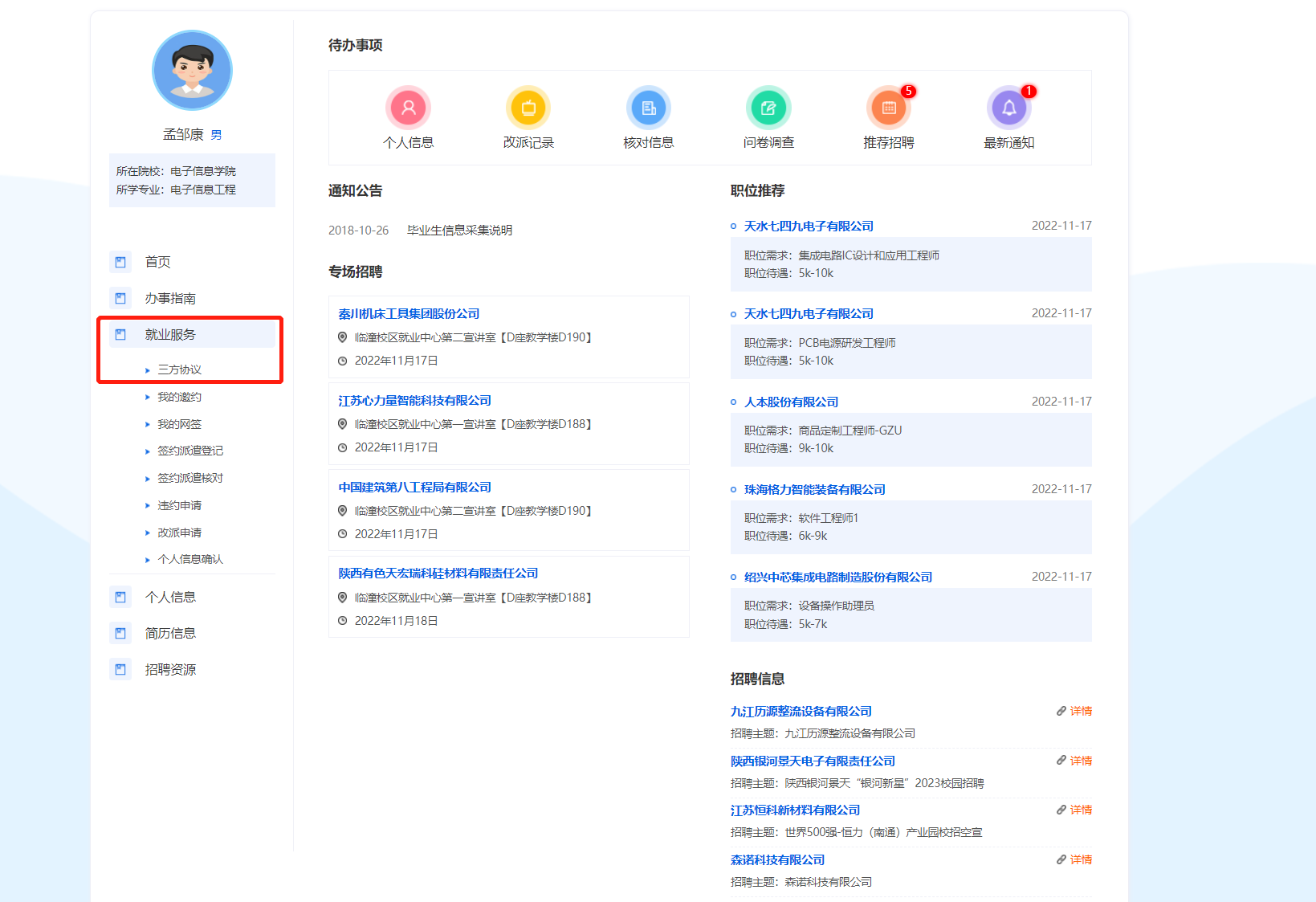Open 珠海格力智能装备有限公司 job link
The image size is (1316, 902).
point(814,489)
